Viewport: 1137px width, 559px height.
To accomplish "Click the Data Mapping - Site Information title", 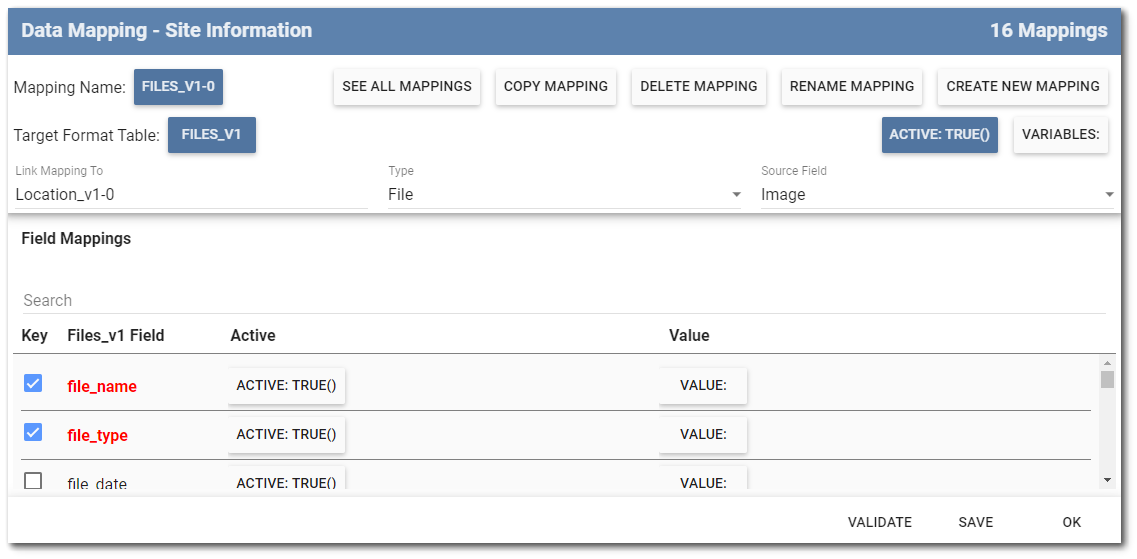I will (167, 30).
